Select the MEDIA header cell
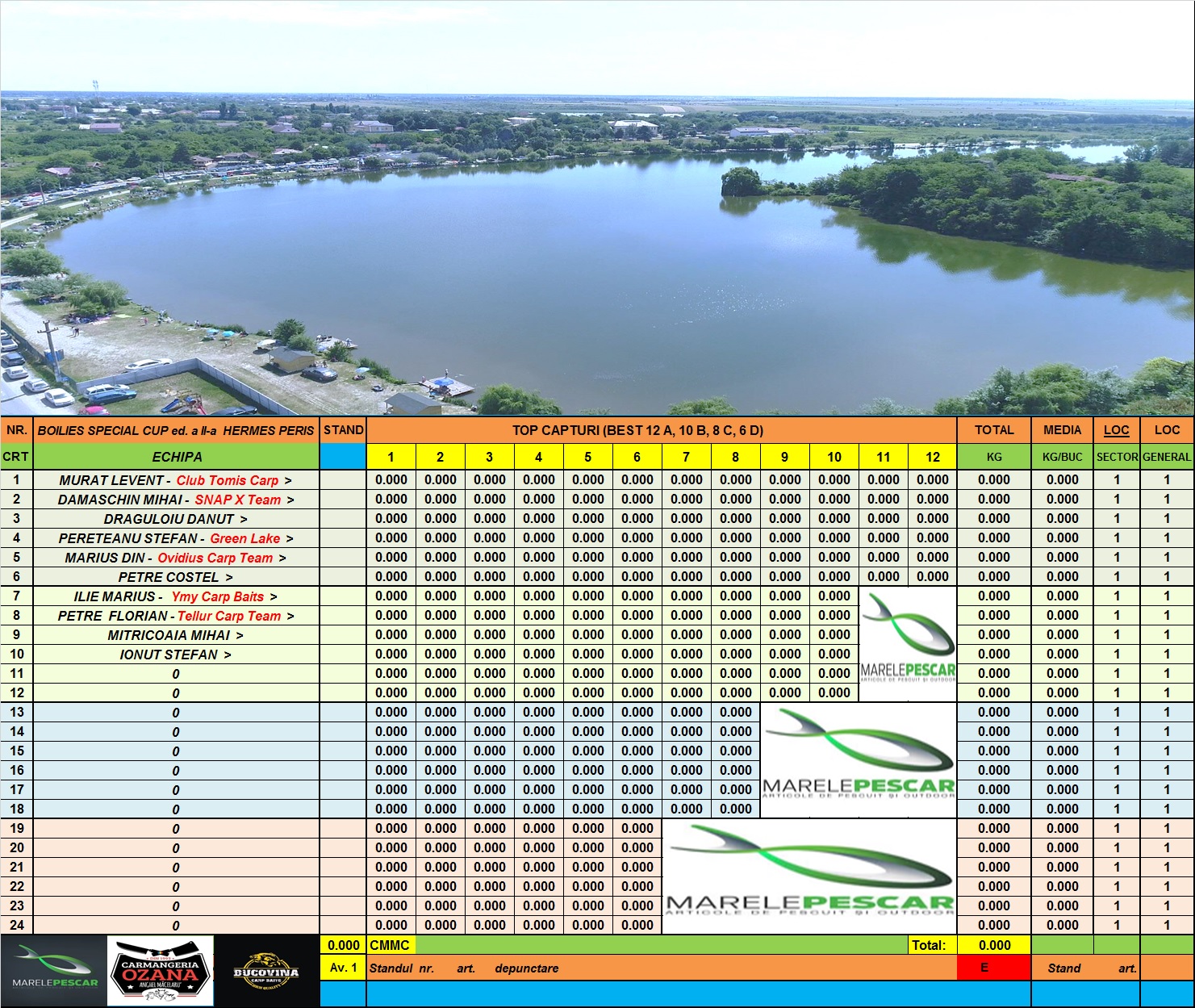Screen dimensions: 1195x1008 point(1063,430)
